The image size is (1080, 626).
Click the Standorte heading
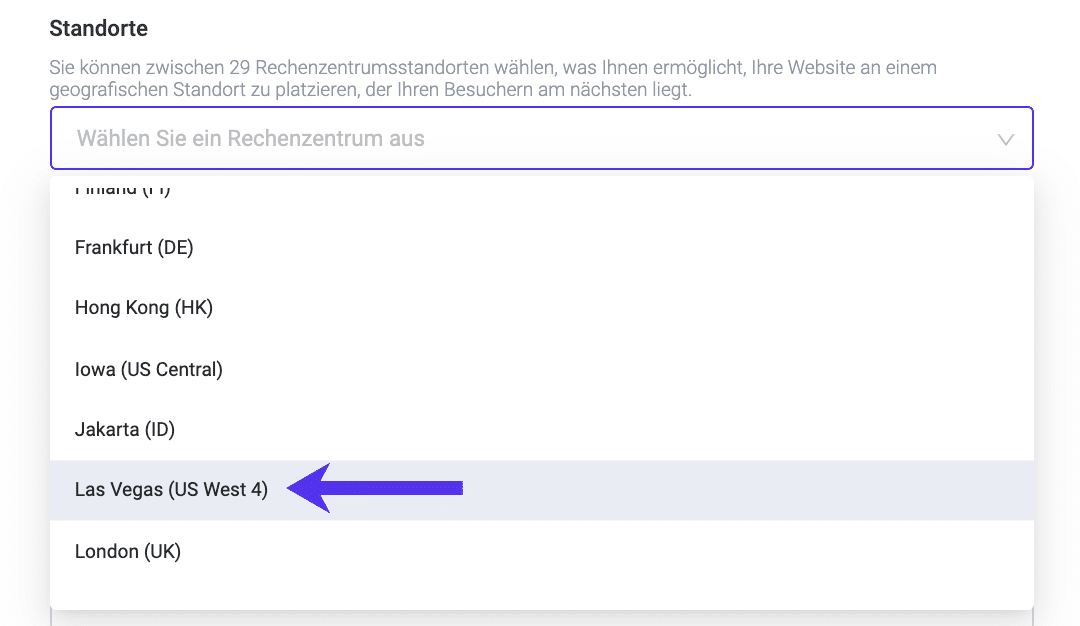98,28
